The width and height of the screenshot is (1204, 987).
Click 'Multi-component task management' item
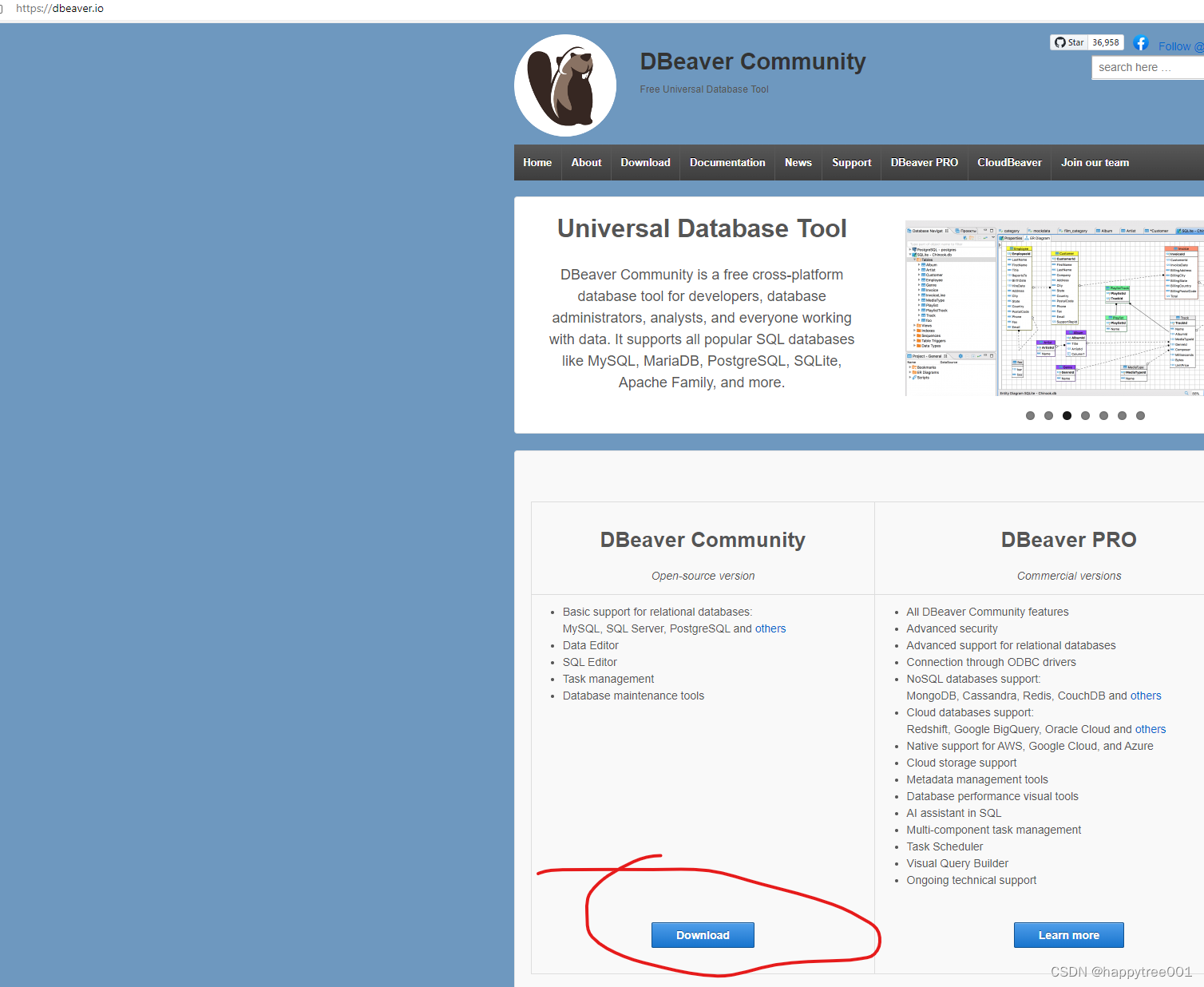994,830
